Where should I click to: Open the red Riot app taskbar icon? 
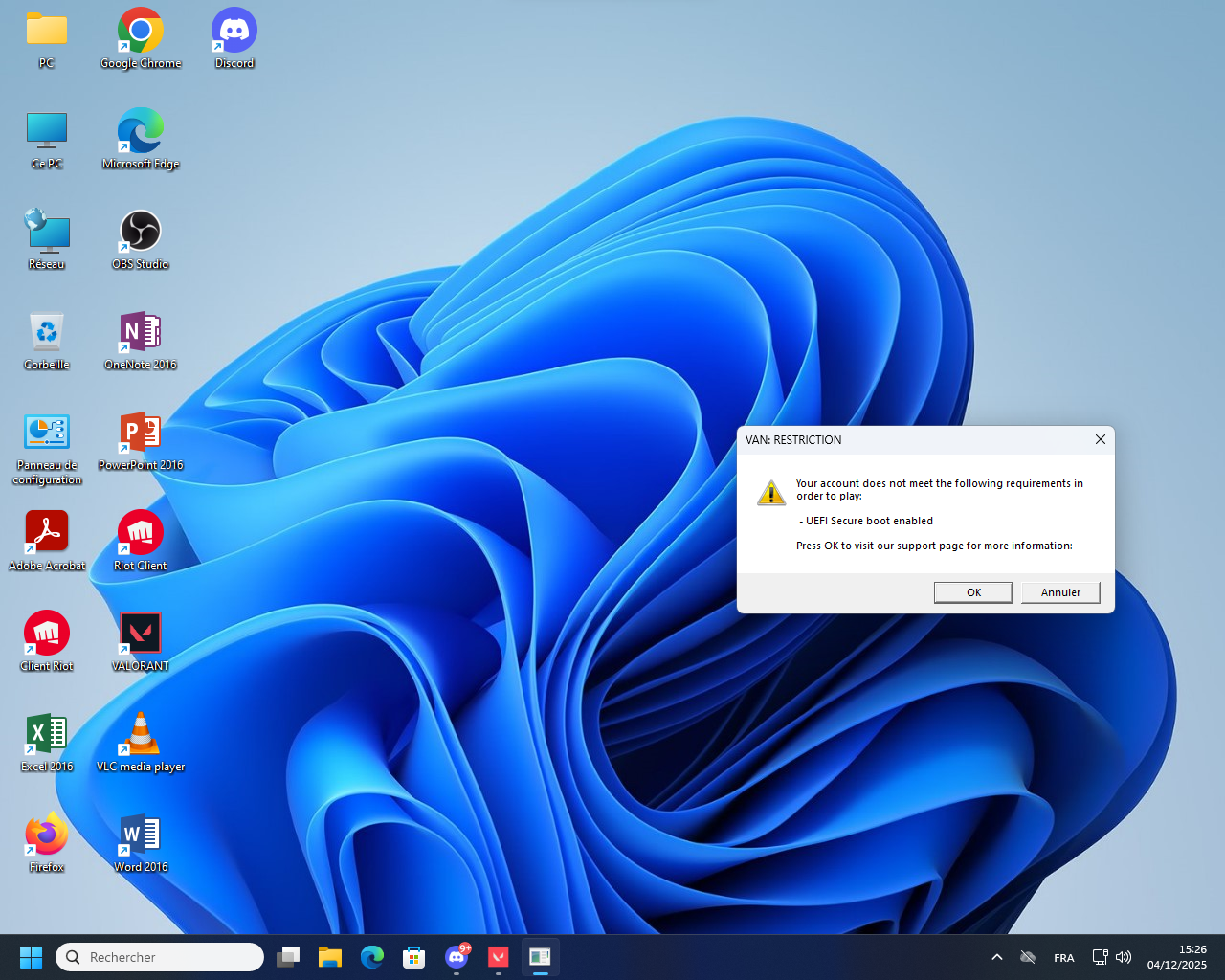click(x=499, y=957)
